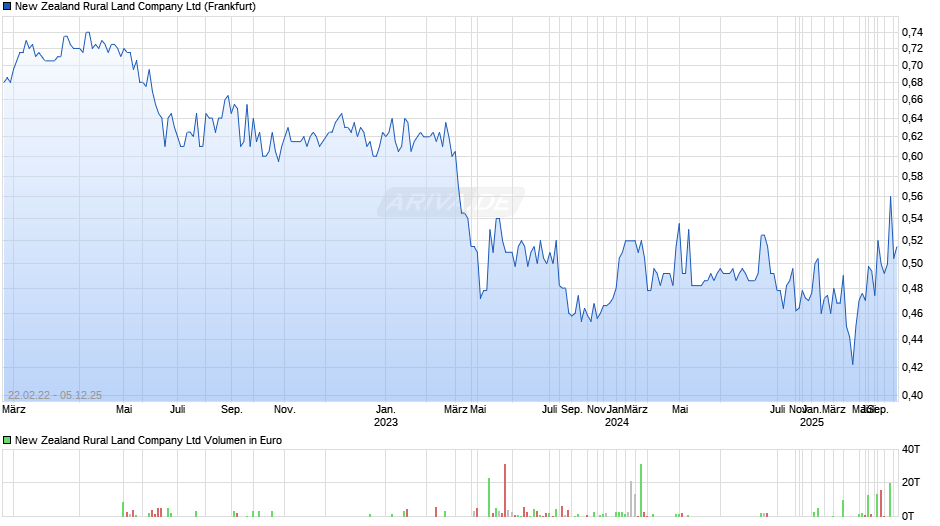This screenshot has width=940, height=526.
Task: Click the 0,42 price axis label
Action: (912, 367)
